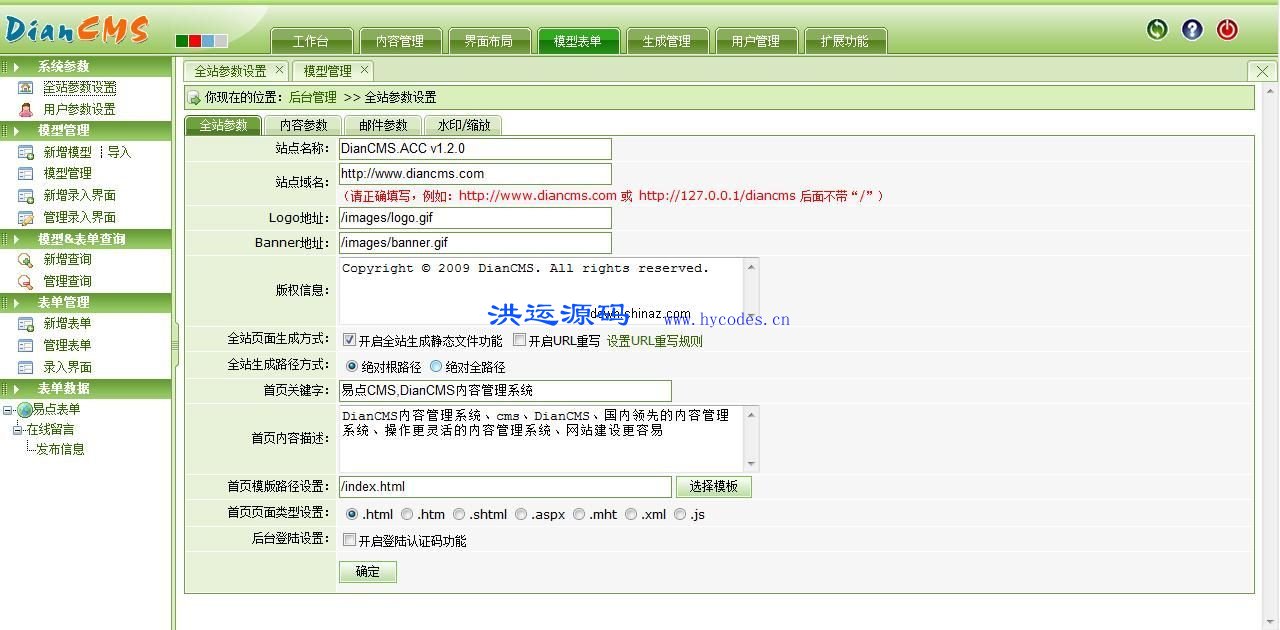The height and width of the screenshot is (630, 1280).
Task: Open the 用户管理 top menu
Action: [x=756, y=41]
